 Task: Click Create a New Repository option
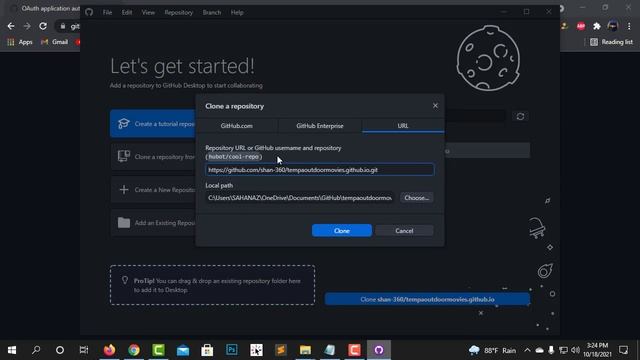point(153,190)
